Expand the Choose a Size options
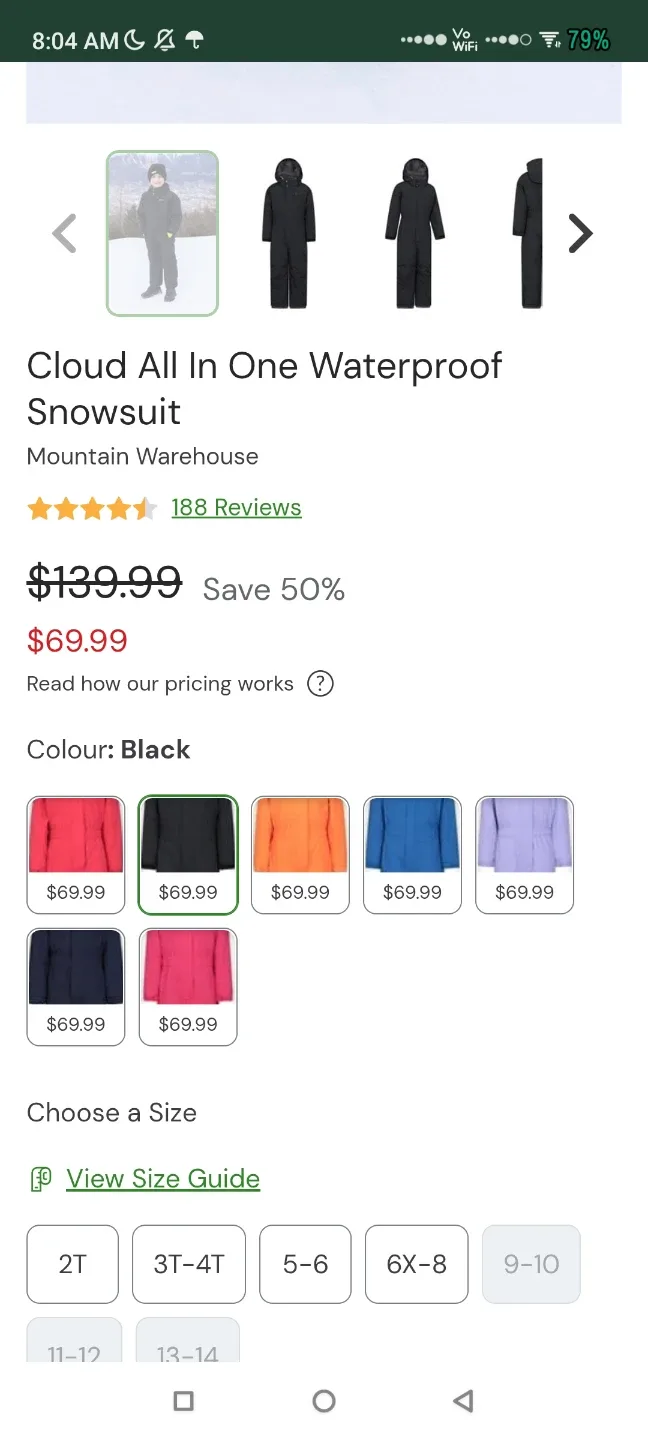 click(x=111, y=1112)
